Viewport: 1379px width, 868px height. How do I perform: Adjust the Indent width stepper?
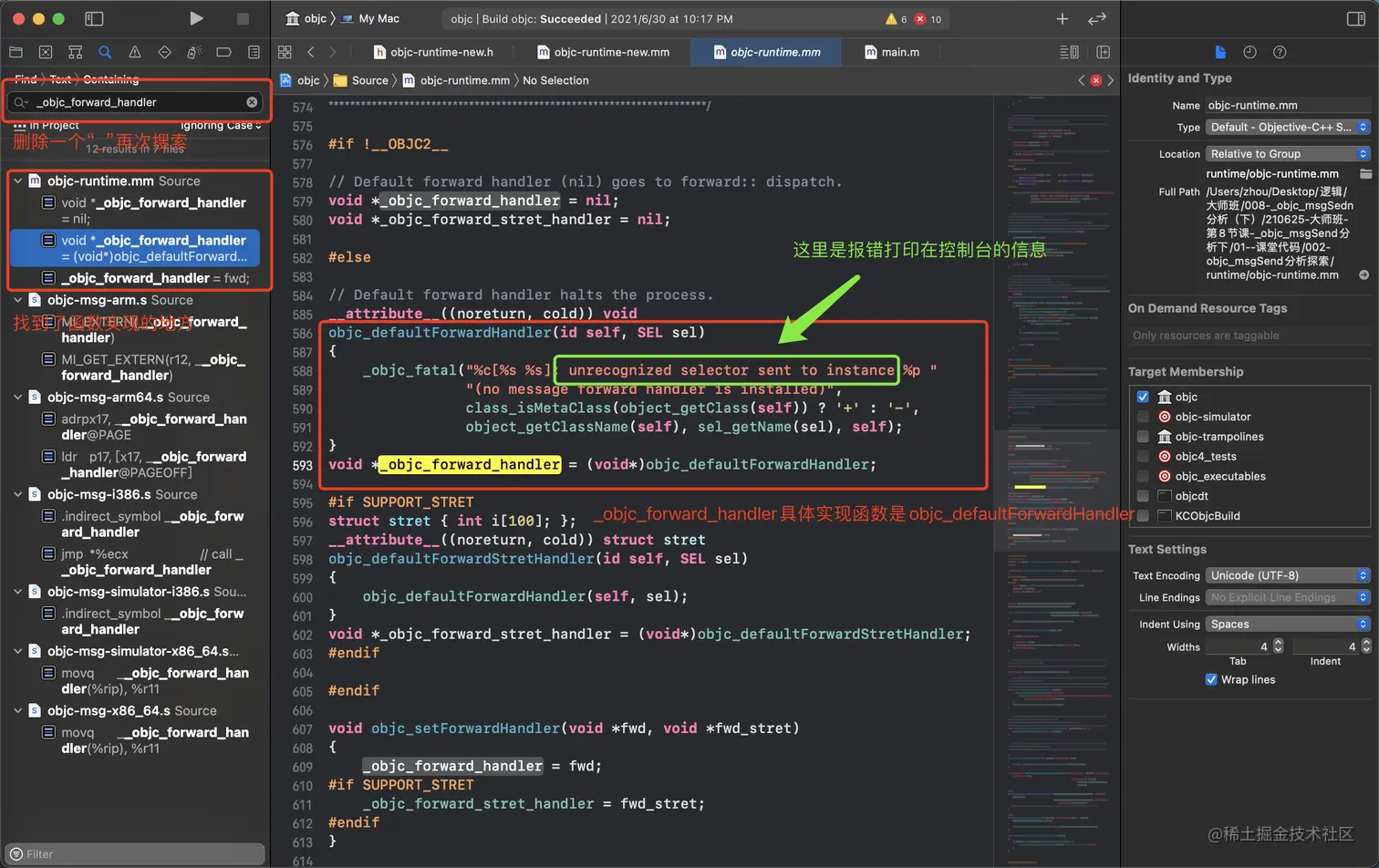[1366, 646]
